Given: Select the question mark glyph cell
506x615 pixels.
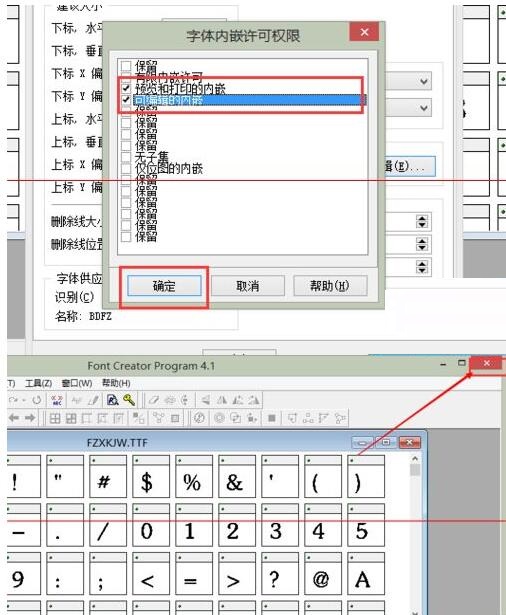Looking at the screenshot, I should 280,573.
